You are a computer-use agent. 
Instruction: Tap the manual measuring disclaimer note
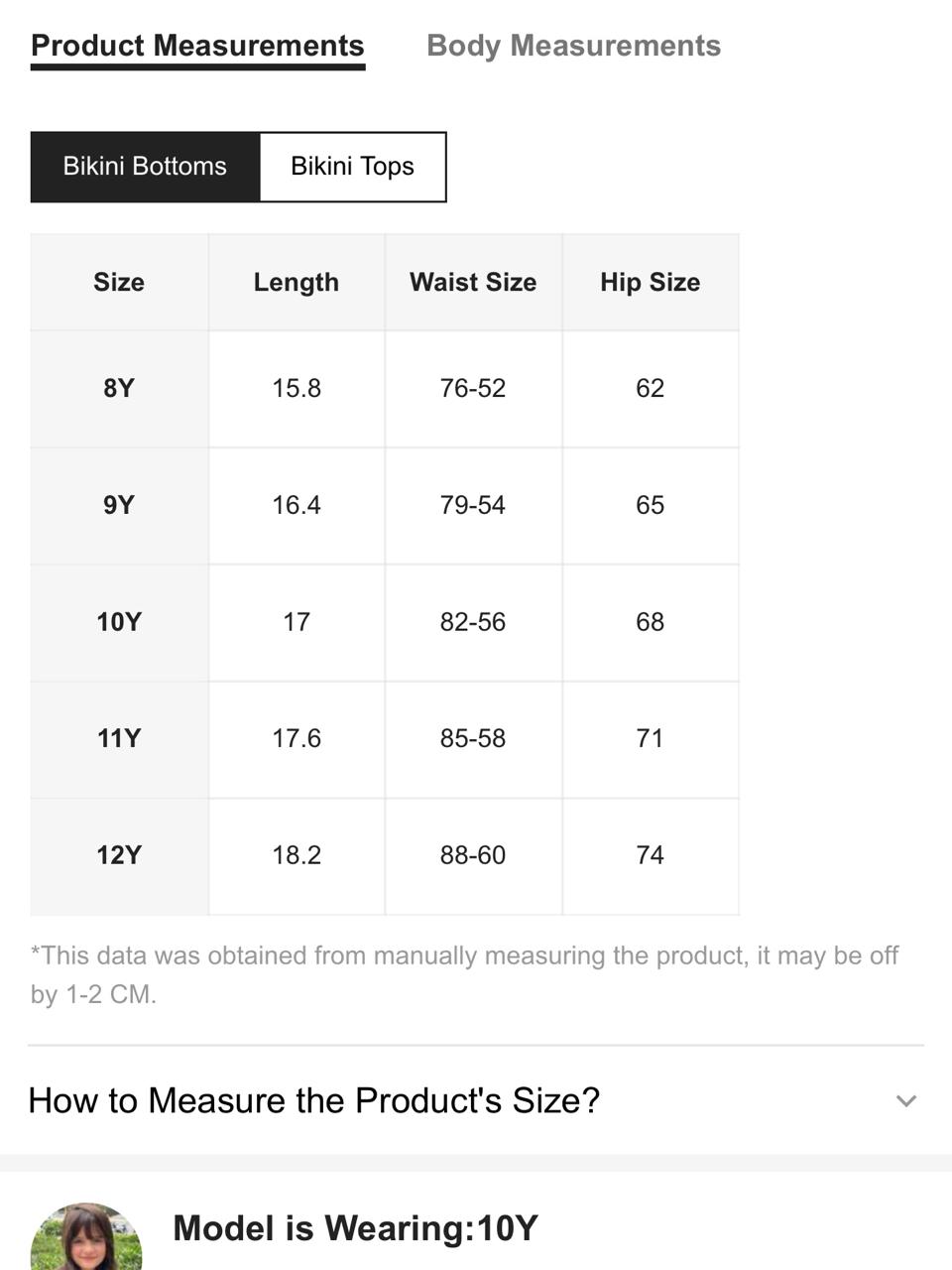pyautogui.click(x=464, y=974)
